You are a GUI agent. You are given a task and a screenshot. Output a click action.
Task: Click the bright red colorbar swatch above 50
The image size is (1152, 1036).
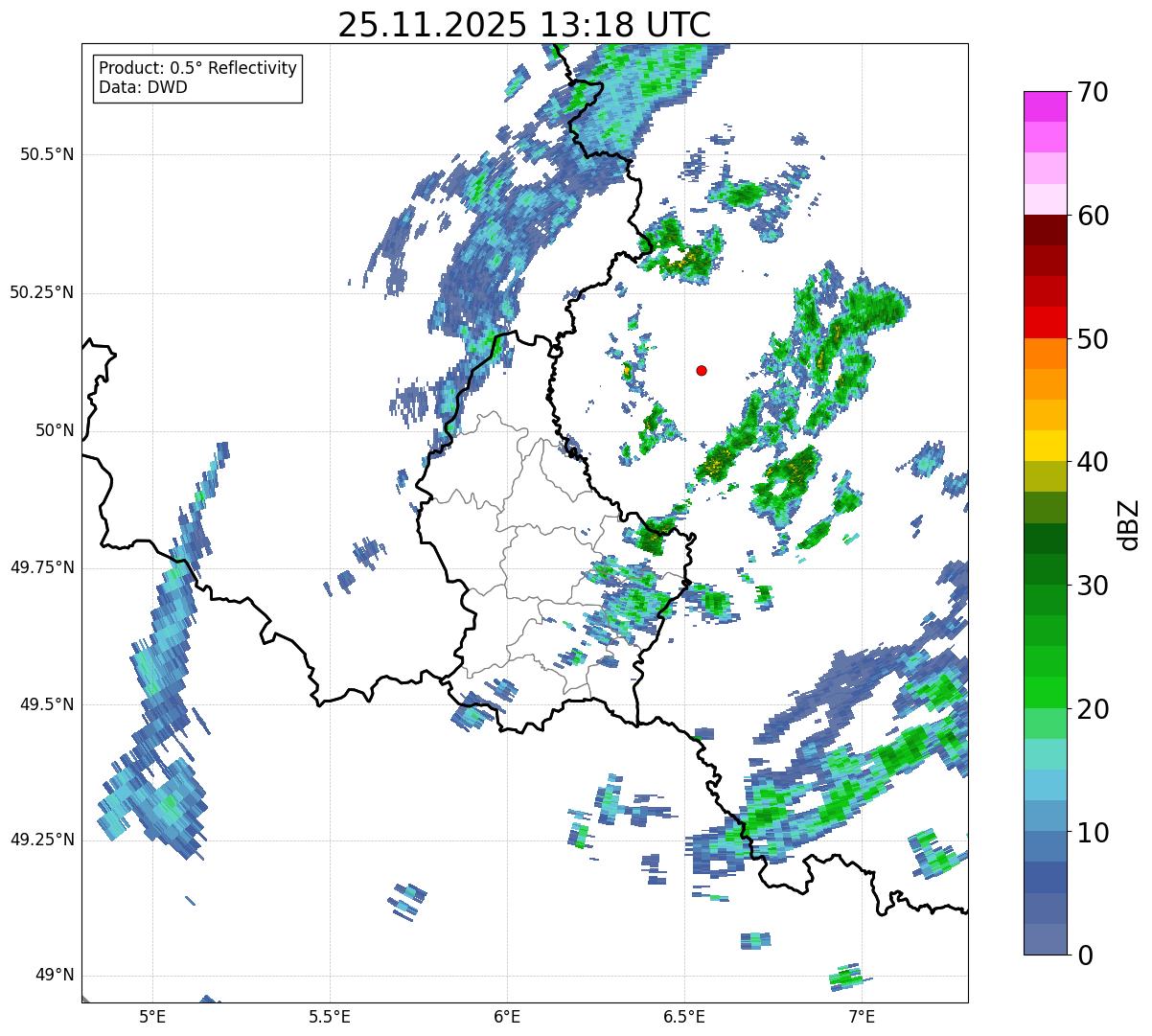pyautogui.click(x=1045, y=323)
